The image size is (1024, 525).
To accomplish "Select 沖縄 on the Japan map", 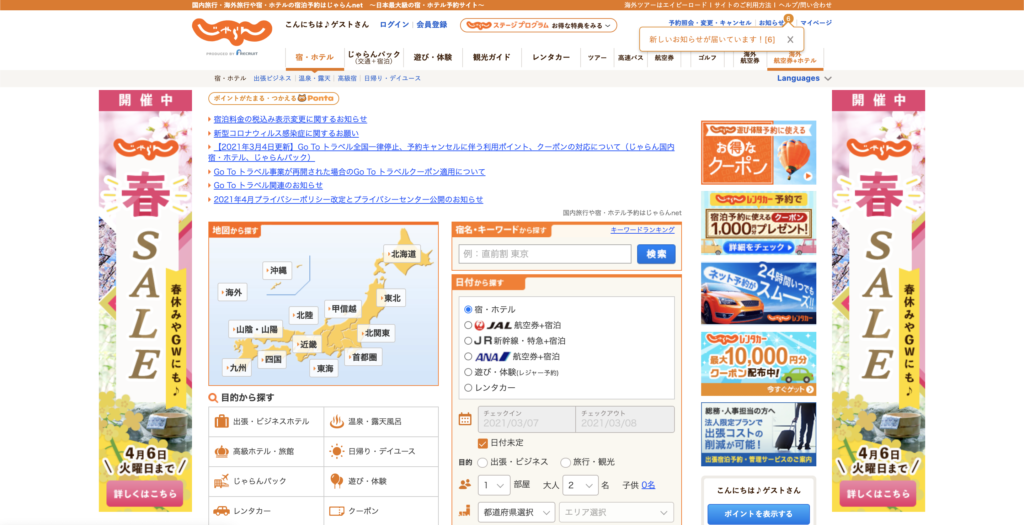I will (277, 270).
